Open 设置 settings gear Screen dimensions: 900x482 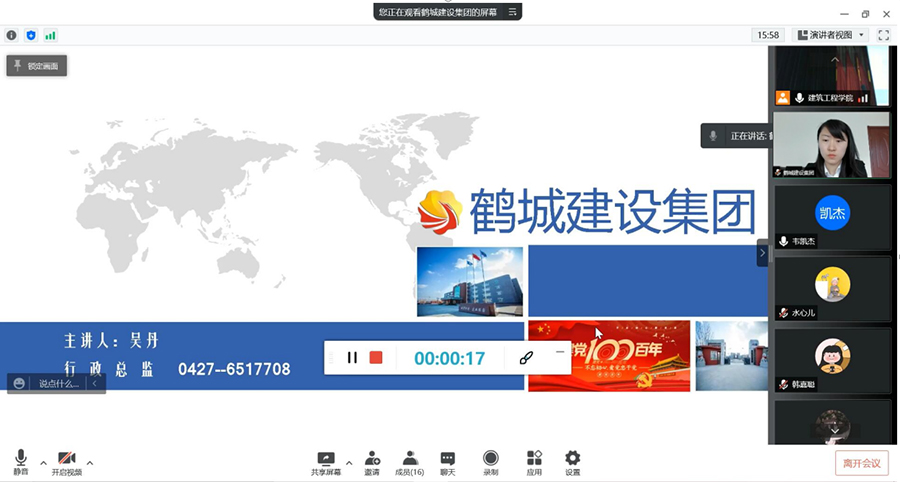[x=572, y=462]
